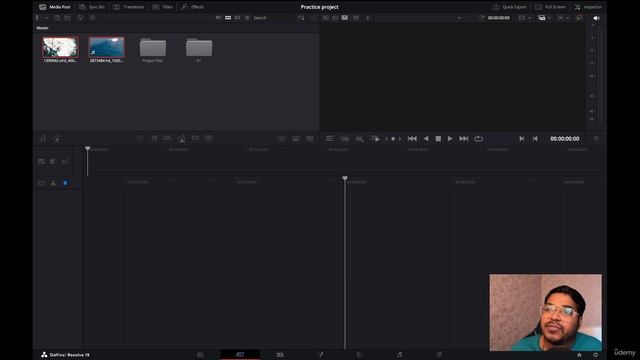This screenshot has width=640, height=360.
Task: Open the Titles panel
Action: tap(162, 7)
